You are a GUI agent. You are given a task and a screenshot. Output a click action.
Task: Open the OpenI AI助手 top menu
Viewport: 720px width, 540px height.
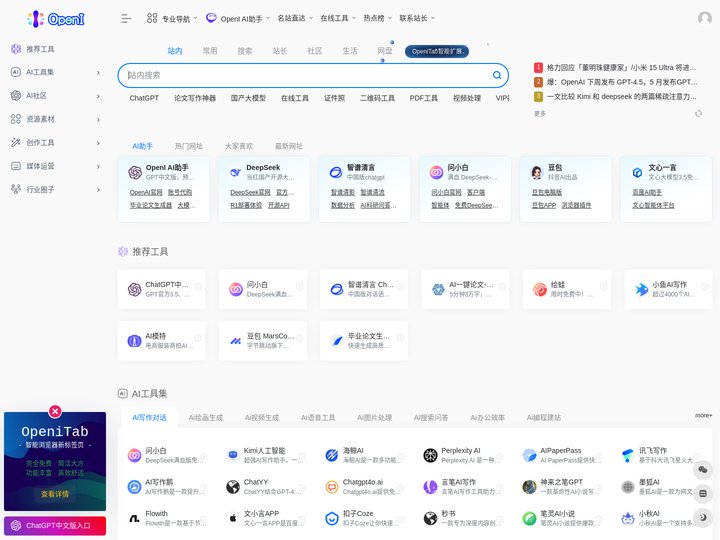click(237, 18)
